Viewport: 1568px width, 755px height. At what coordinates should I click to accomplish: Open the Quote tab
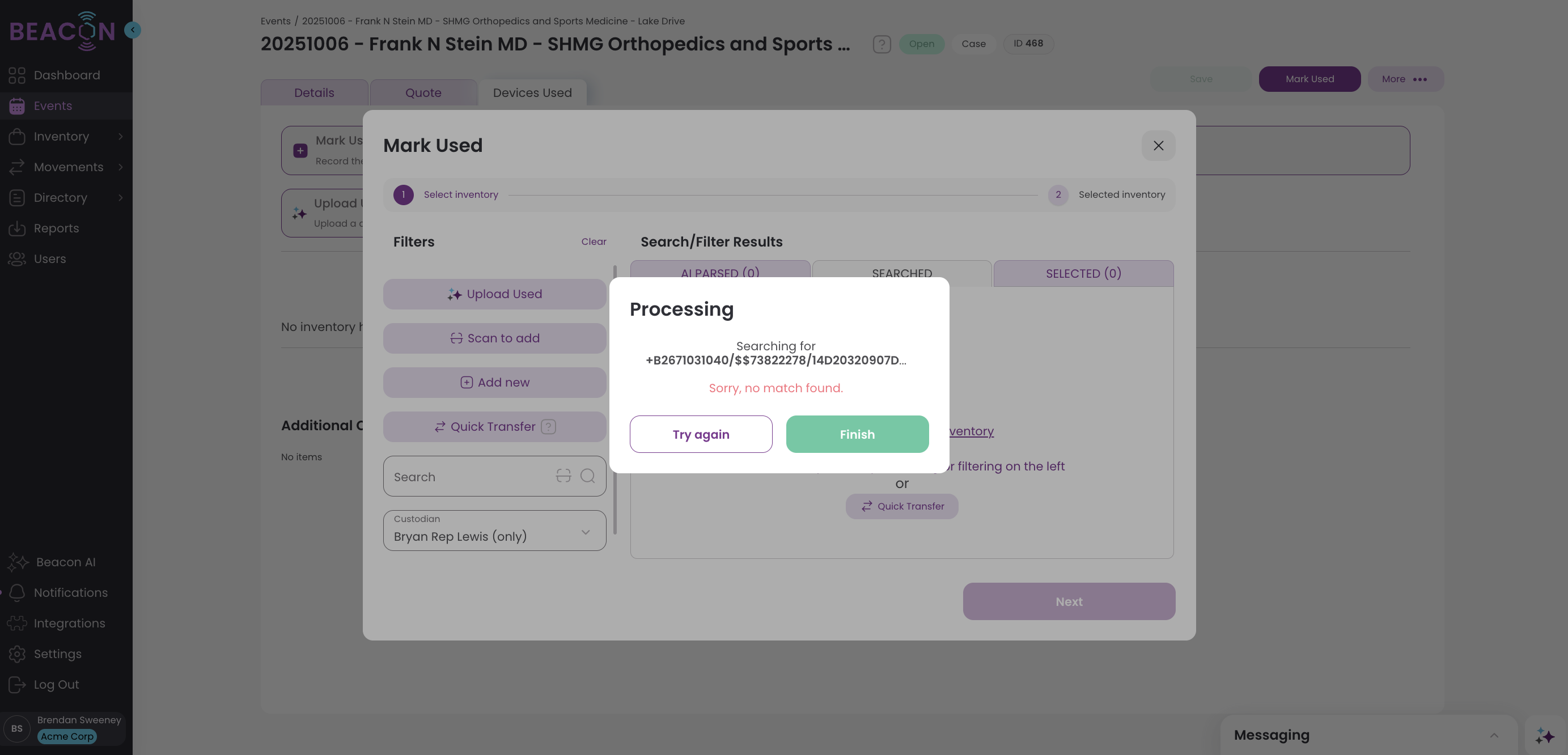coord(423,93)
